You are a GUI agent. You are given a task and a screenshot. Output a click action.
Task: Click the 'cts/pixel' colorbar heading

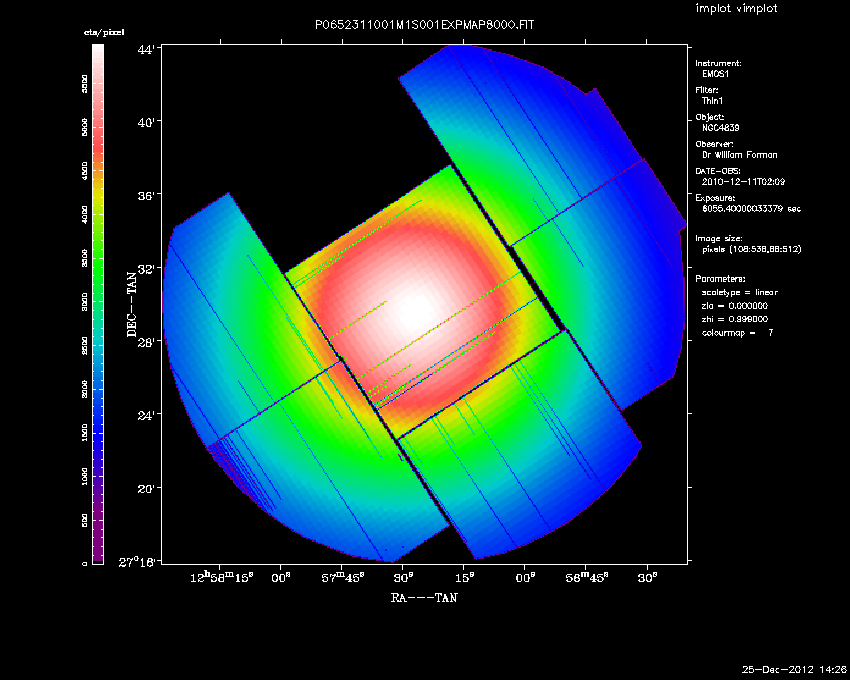click(104, 33)
